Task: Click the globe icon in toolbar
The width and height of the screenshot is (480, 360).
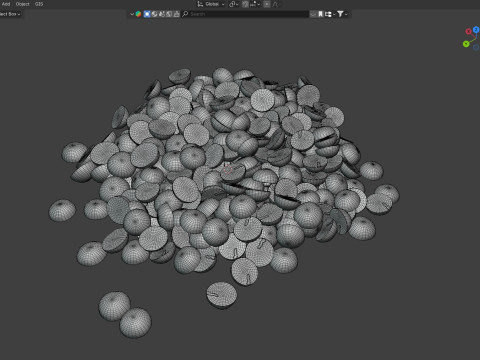Action: tap(154, 14)
